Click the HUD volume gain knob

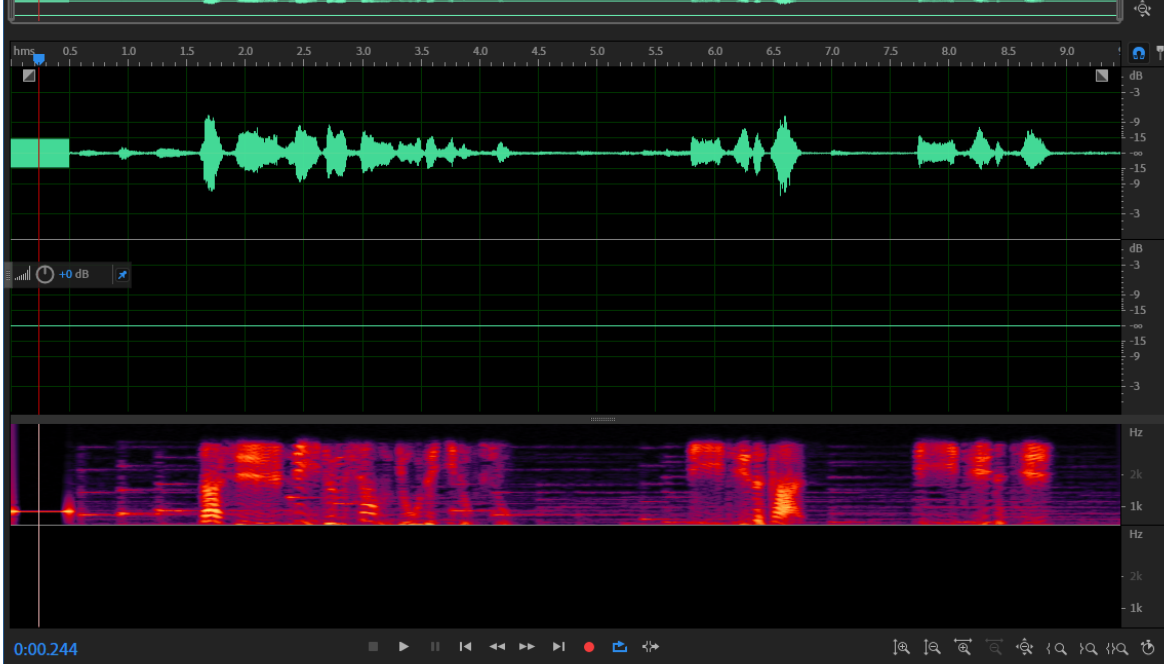pos(45,274)
